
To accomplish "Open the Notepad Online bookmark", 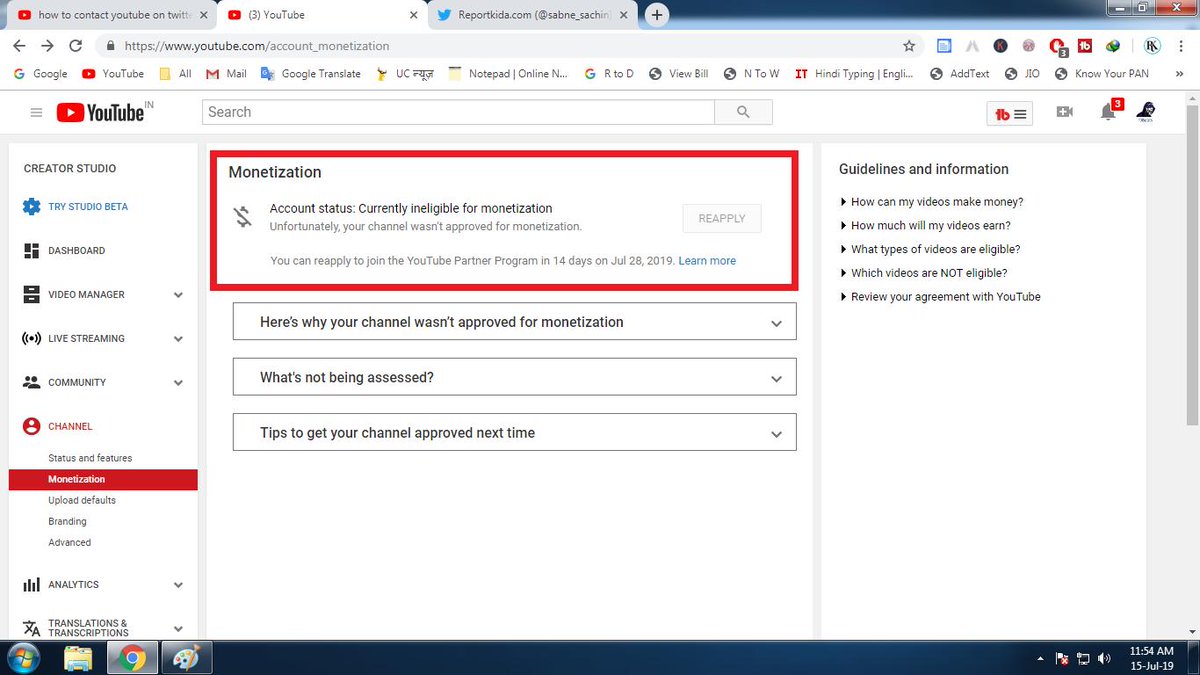I will point(508,74).
